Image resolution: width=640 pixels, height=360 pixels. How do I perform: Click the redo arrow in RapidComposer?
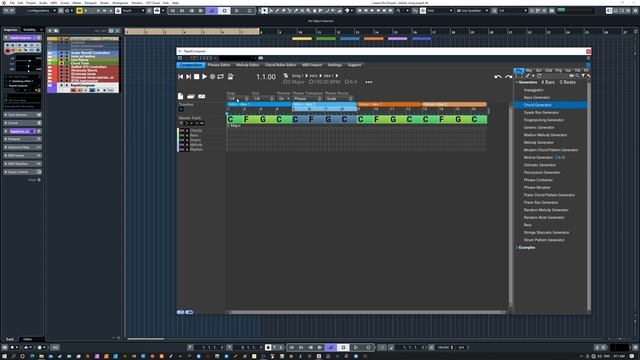(x=508, y=76)
